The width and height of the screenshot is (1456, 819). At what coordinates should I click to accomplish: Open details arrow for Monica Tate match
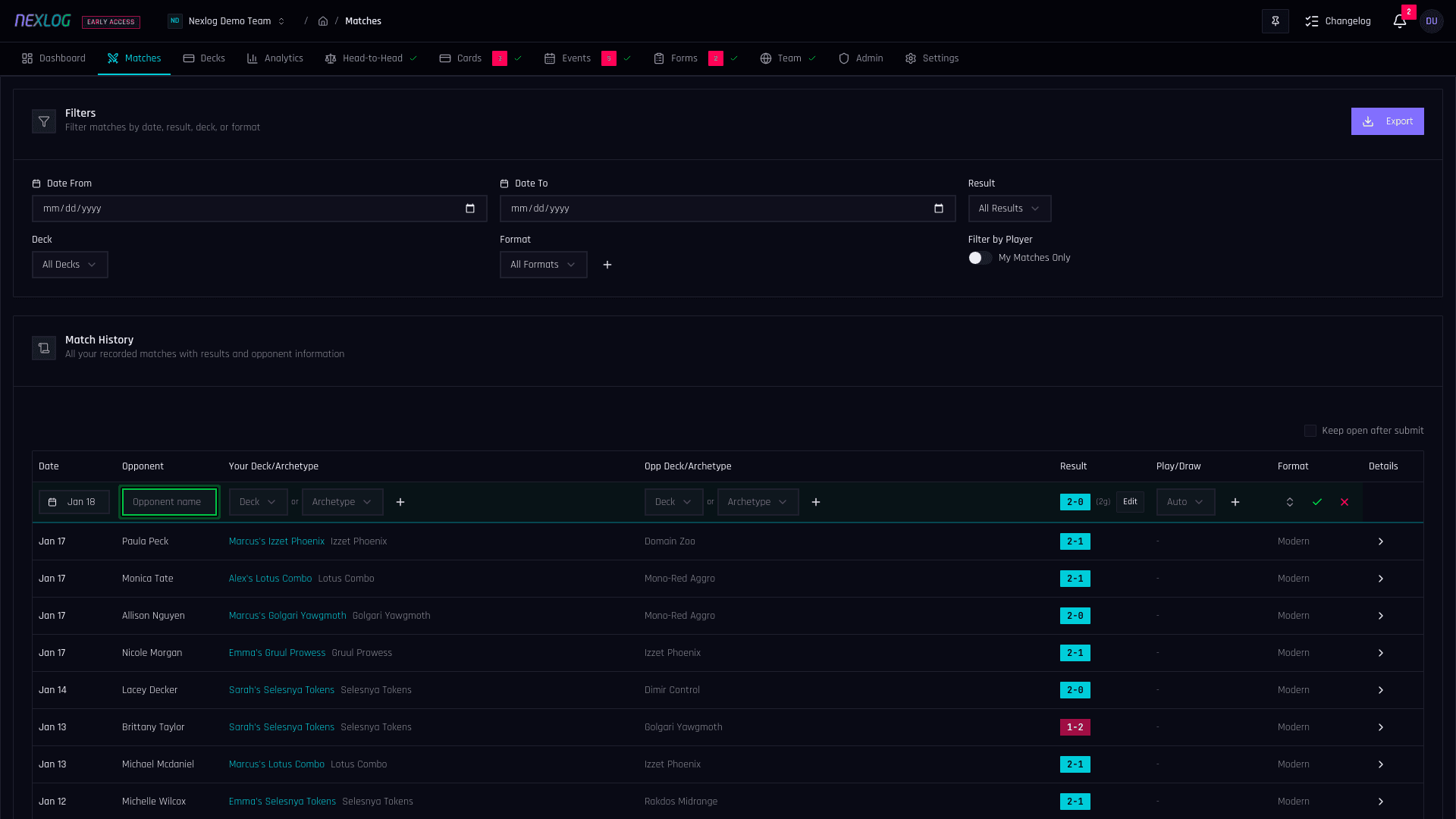coord(1381,579)
